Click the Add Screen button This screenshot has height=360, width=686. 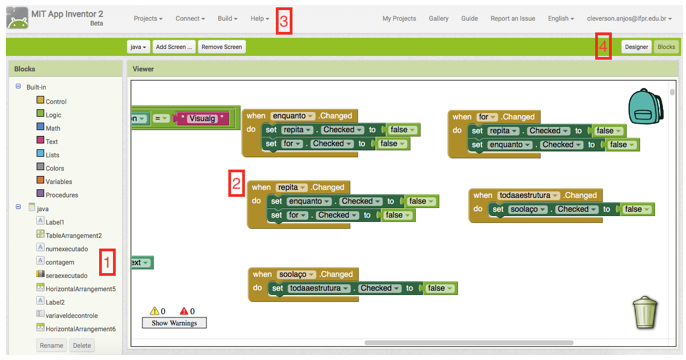click(x=174, y=47)
